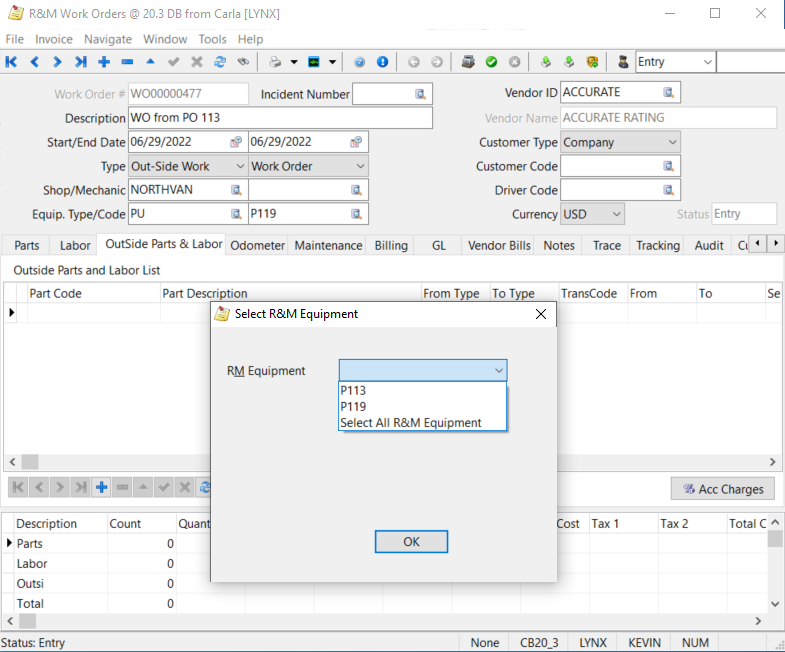The height and width of the screenshot is (652, 785).
Task: Open the Start Date calendar picker icon
Action: pos(236,142)
